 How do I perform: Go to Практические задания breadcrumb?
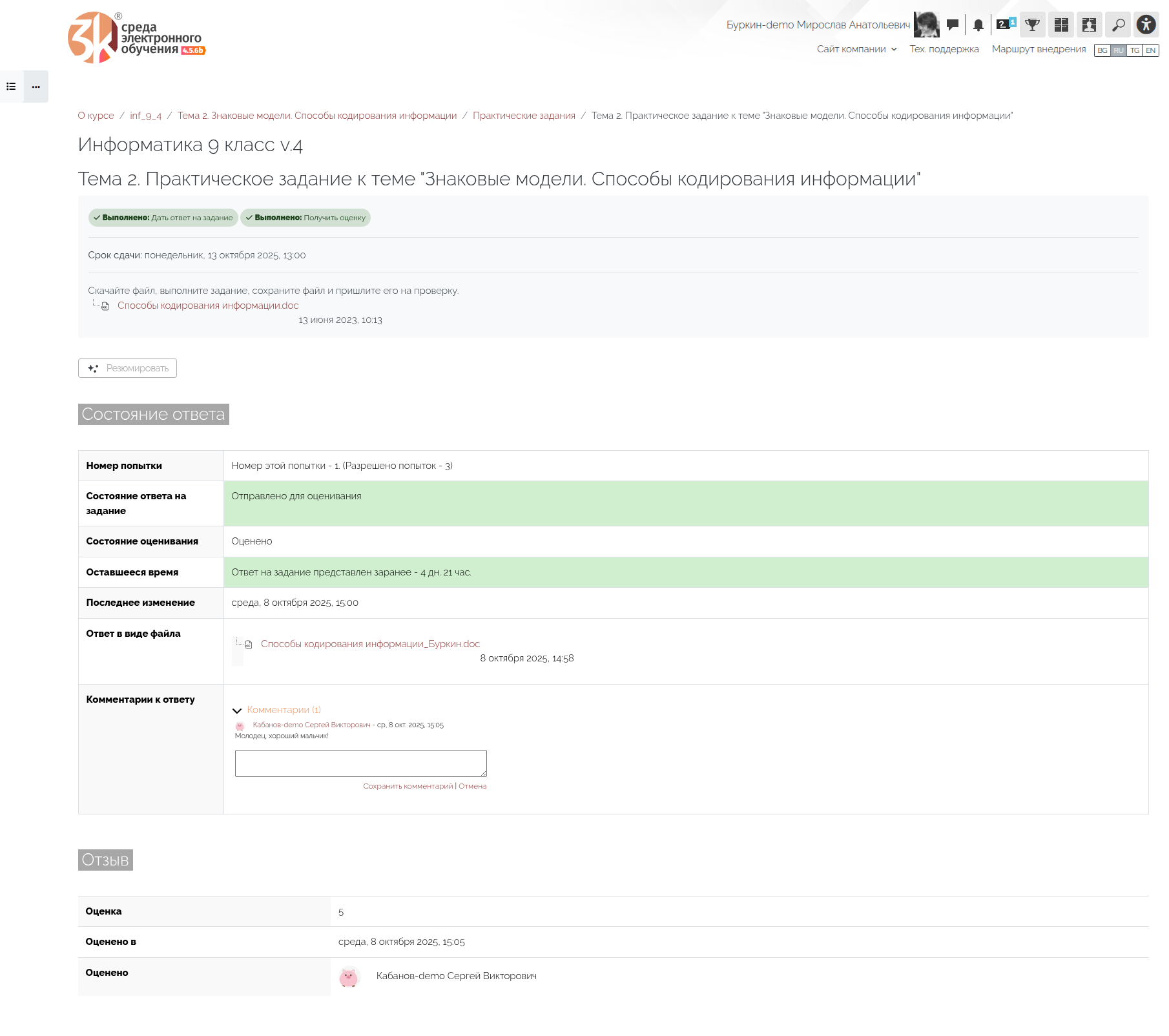[523, 116]
